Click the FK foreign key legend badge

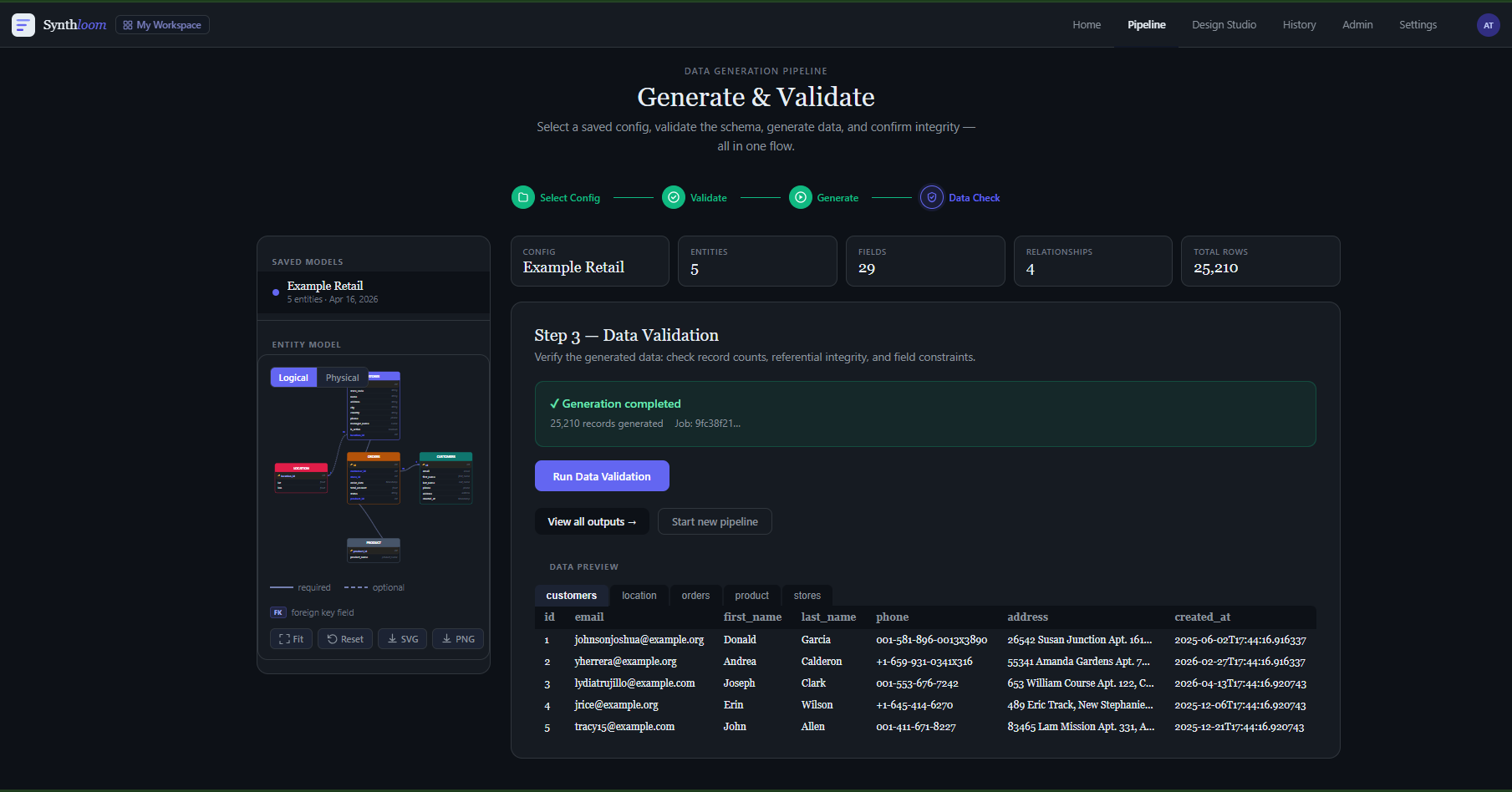click(x=278, y=612)
